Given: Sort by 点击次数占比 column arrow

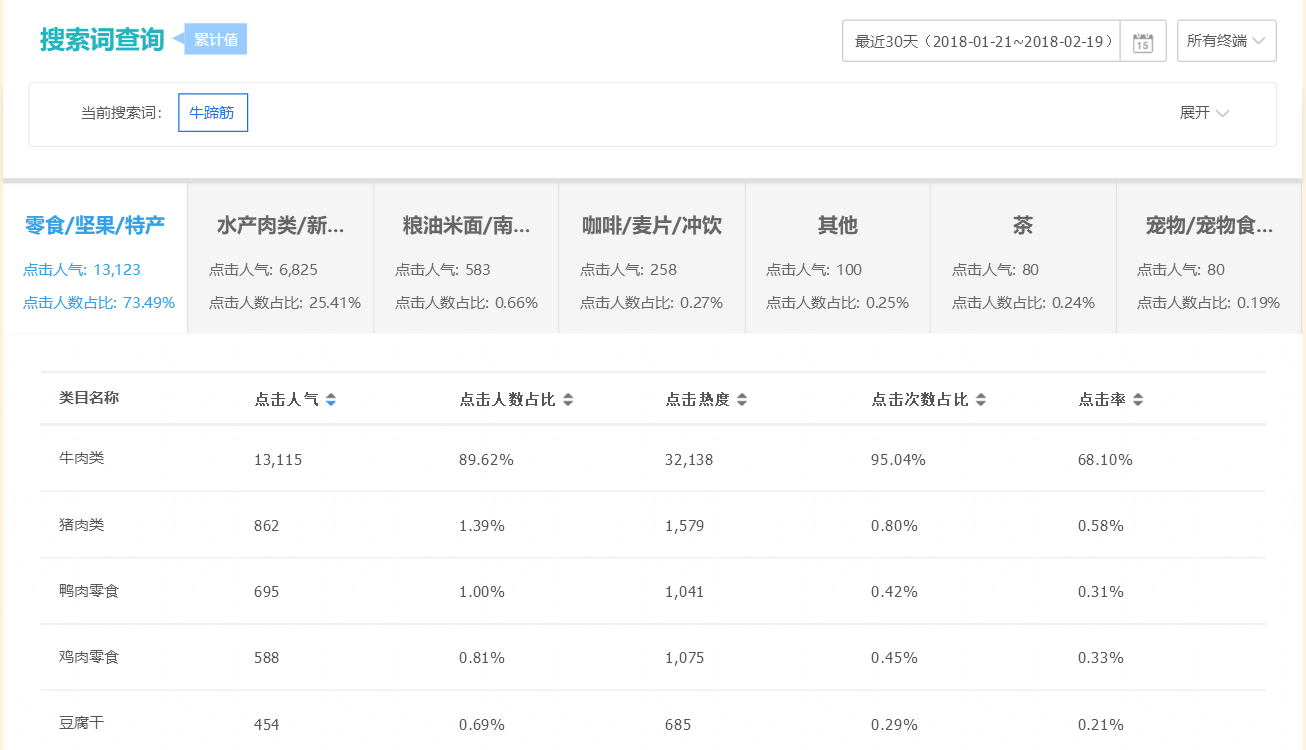Looking at the screenshot, I should (x=979, y=398).
